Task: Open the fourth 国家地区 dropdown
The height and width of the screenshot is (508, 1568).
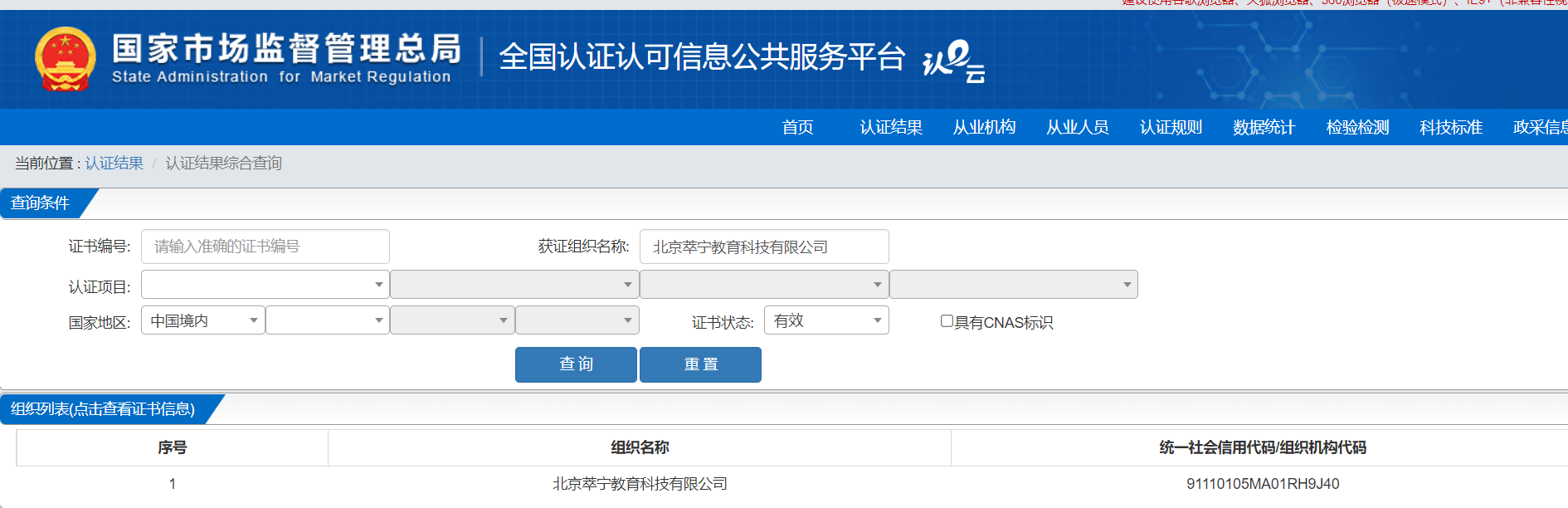Action: (577, 320)
